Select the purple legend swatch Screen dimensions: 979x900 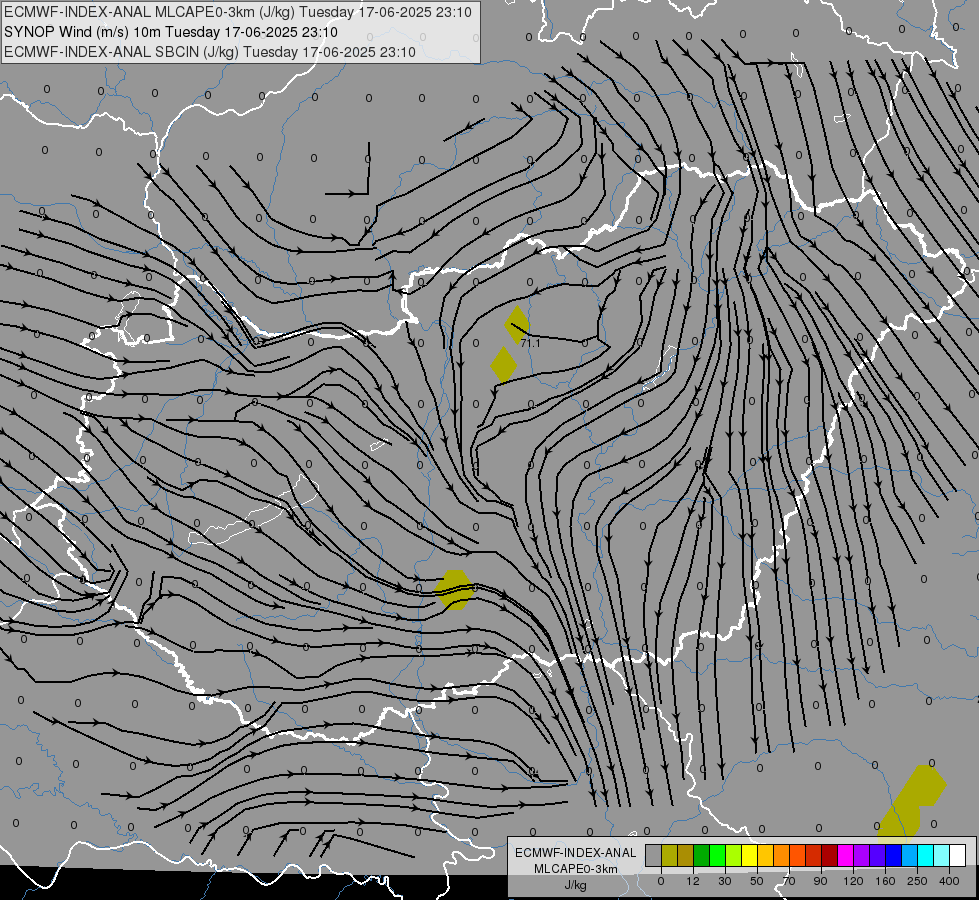pos(862,856)
